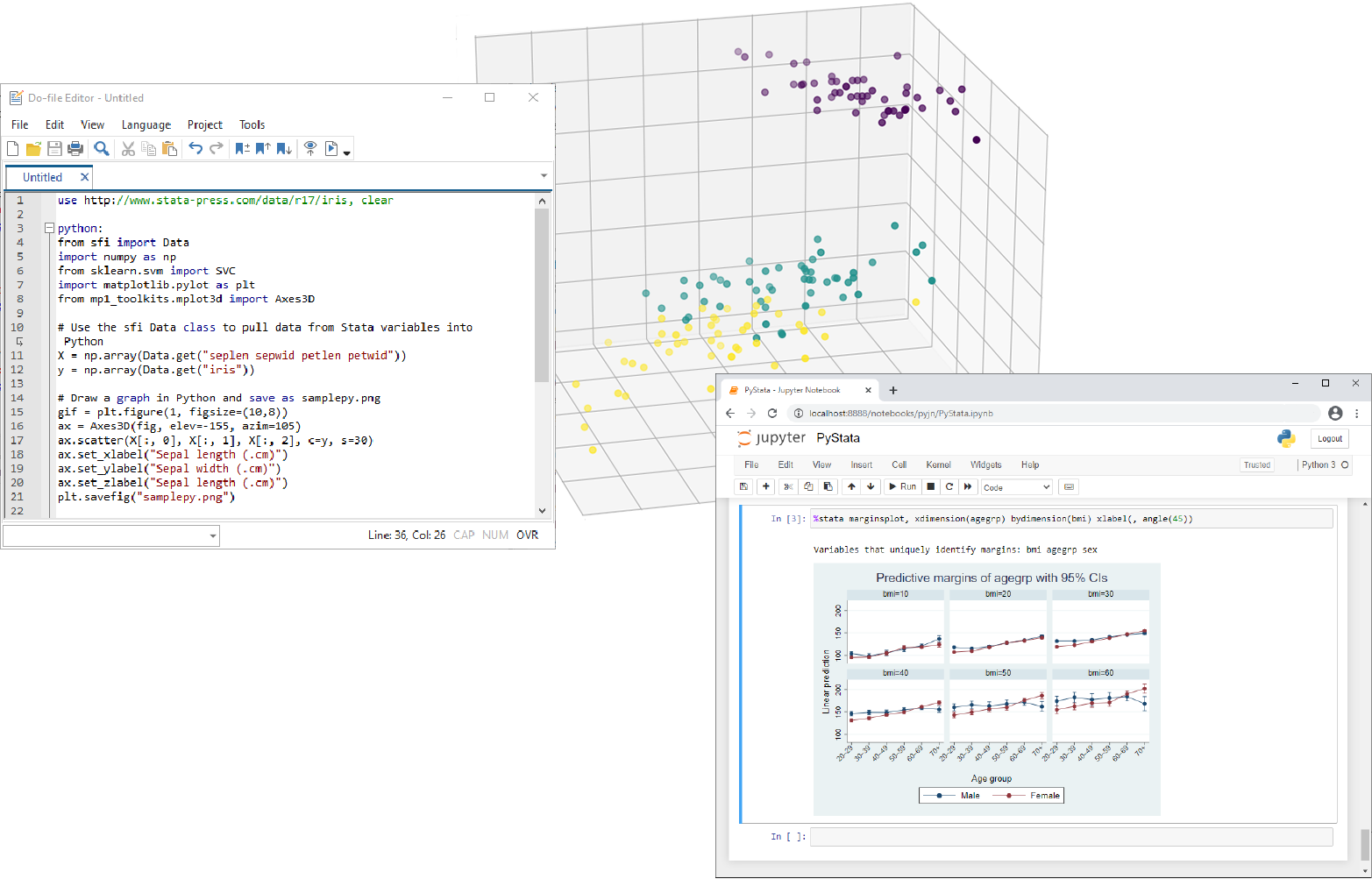The width and height of the screenshot is (1372, 879).
Task: Open the Kernel menu in Jupyter
Action: click(x=938, y=464)
